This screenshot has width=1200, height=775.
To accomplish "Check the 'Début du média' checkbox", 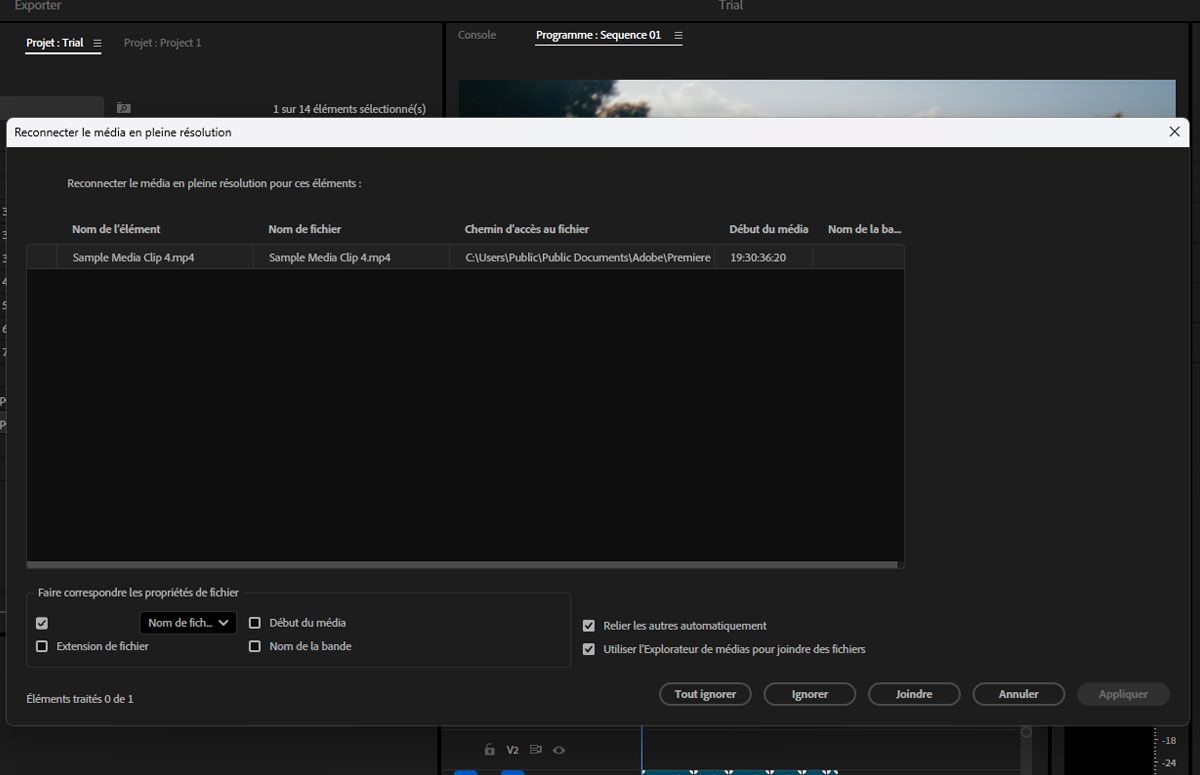I will pos(255,622).
